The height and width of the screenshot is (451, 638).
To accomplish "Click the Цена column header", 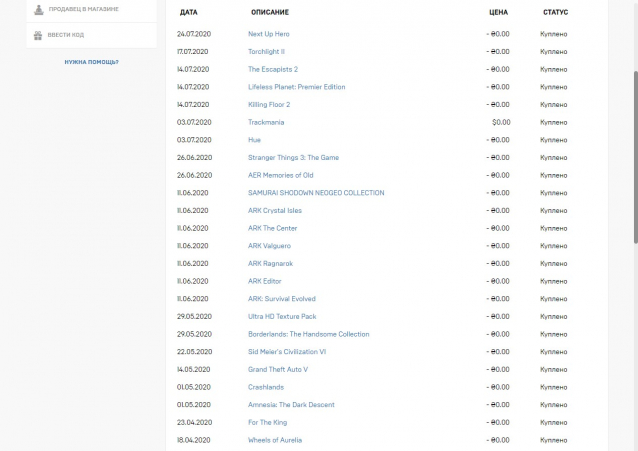I will tap(498, 12).
